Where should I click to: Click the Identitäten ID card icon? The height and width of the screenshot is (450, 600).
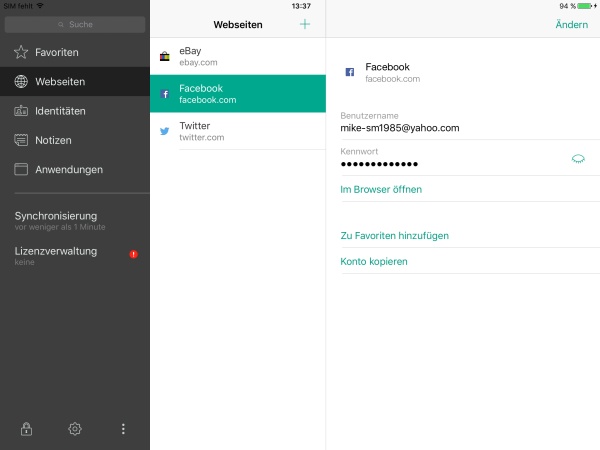click(21, 111)
